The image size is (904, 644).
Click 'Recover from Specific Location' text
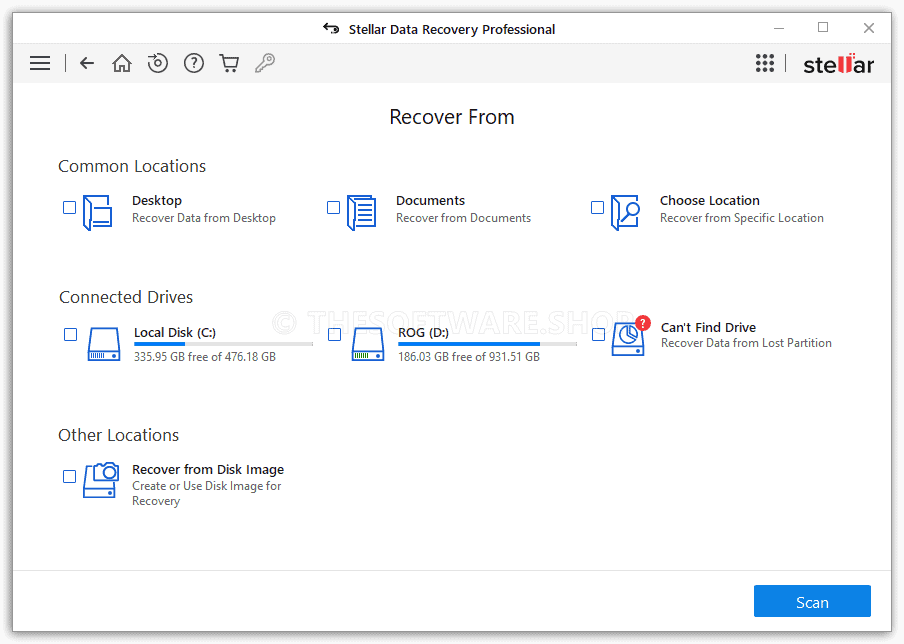pyautogui.click(x=742, y=218)
